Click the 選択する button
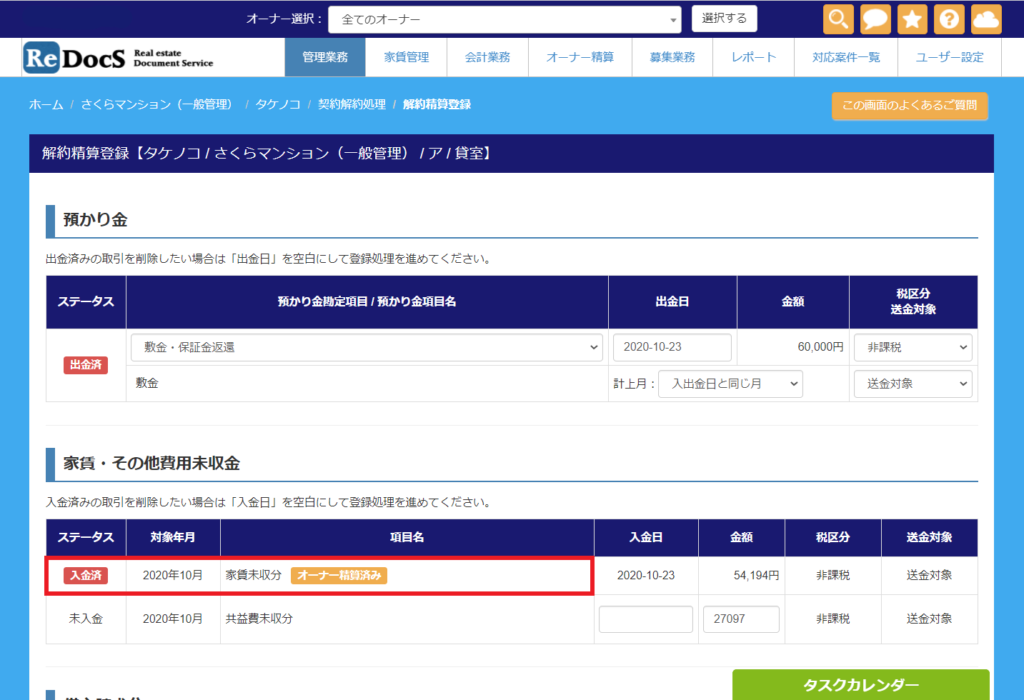This screenshot has height=700, width=1024. (724, 18)
